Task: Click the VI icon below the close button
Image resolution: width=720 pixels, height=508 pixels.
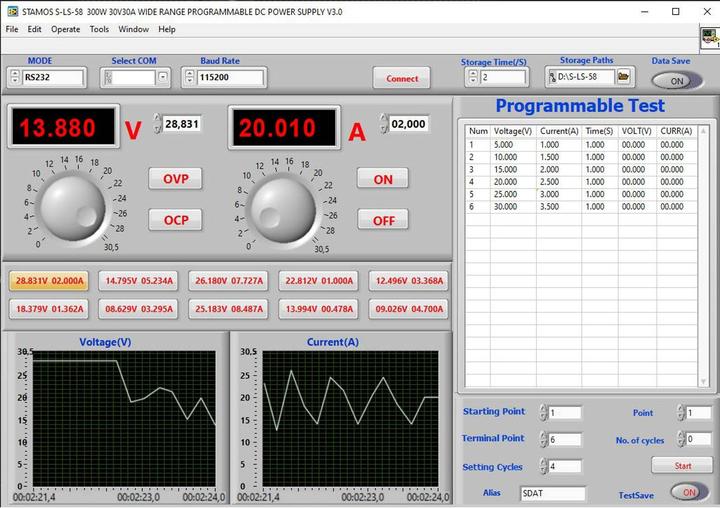Action: coord(709,38)
